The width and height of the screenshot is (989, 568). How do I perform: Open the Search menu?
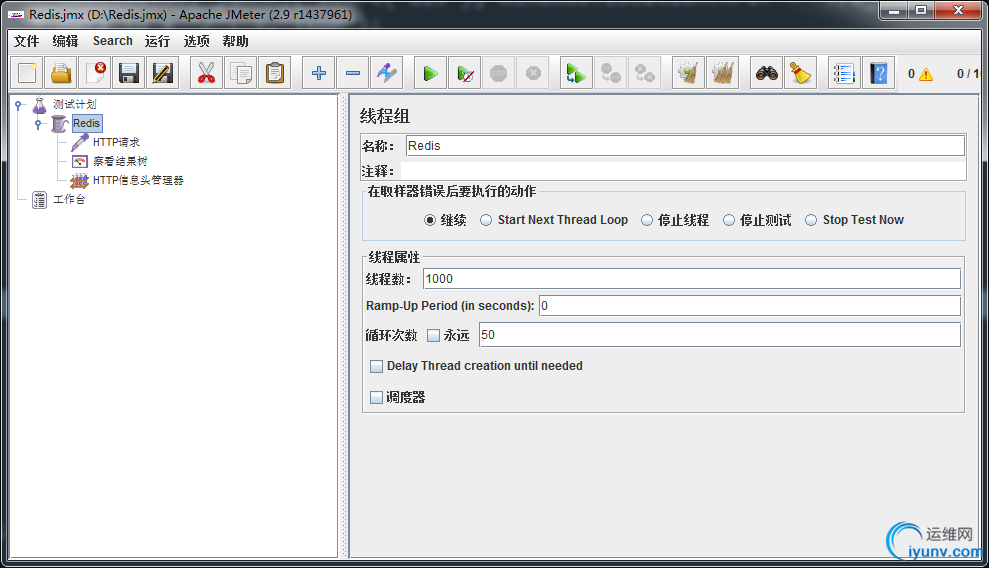113,41
